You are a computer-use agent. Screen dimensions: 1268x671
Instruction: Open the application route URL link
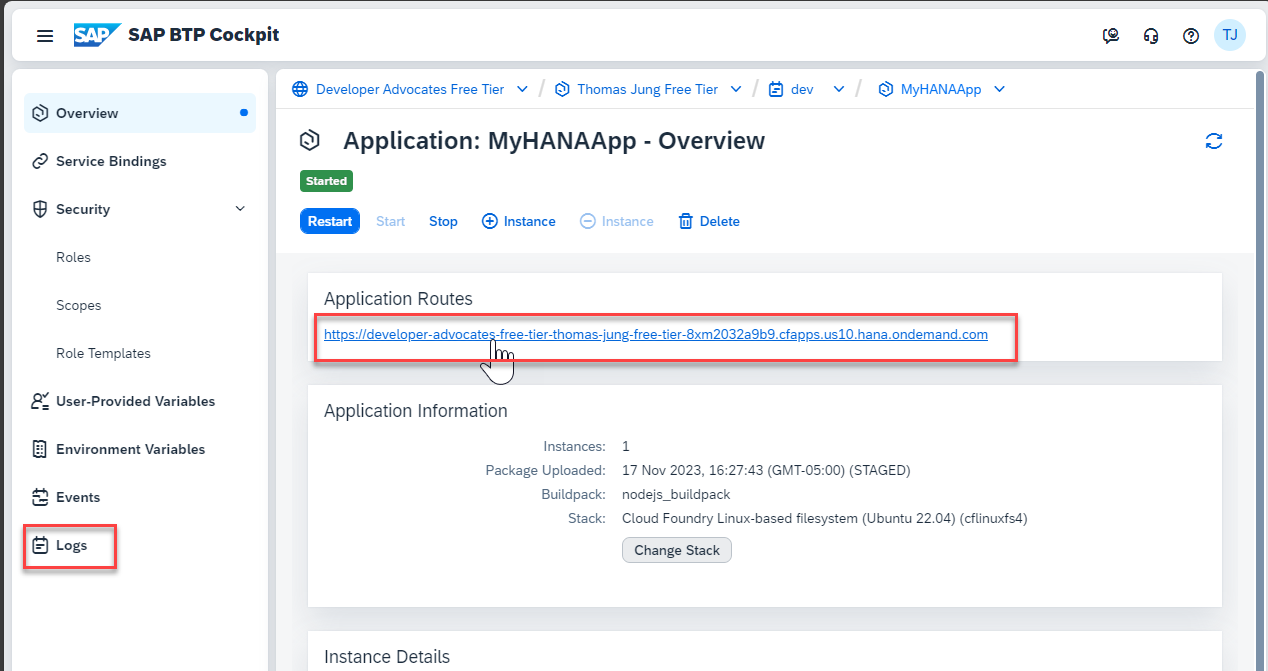(656, 335)
